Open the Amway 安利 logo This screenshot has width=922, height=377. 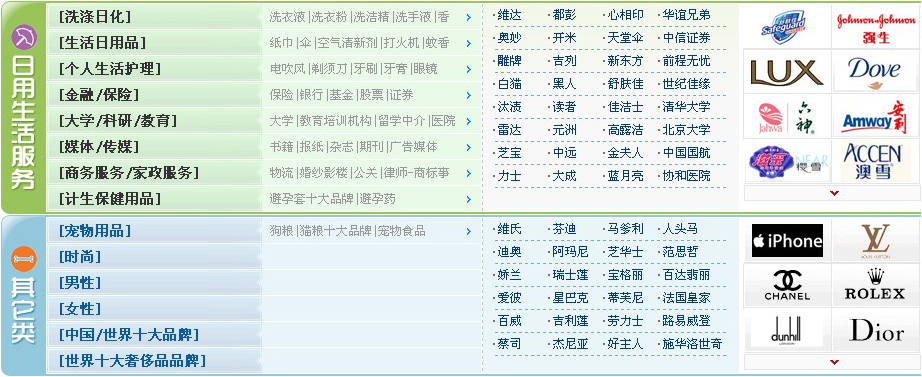point(876,116)
